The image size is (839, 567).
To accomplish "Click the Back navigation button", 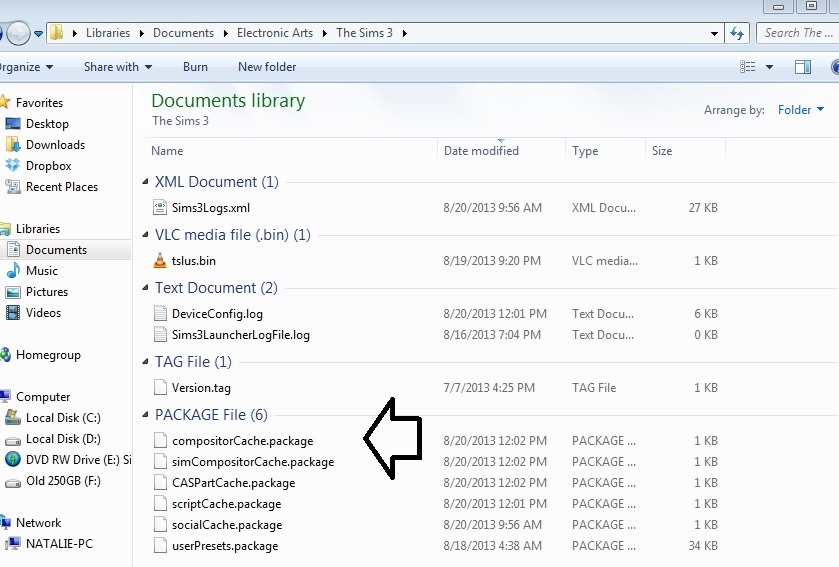I will coord(1,33).
